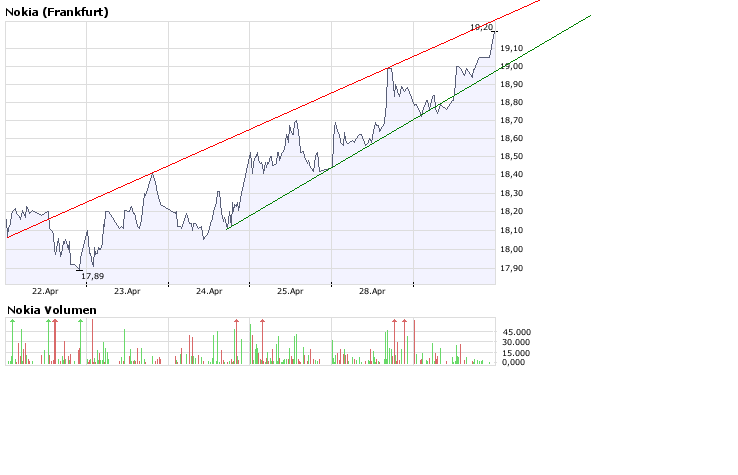Click the 17,89 low price label

(x=92, y=276)
